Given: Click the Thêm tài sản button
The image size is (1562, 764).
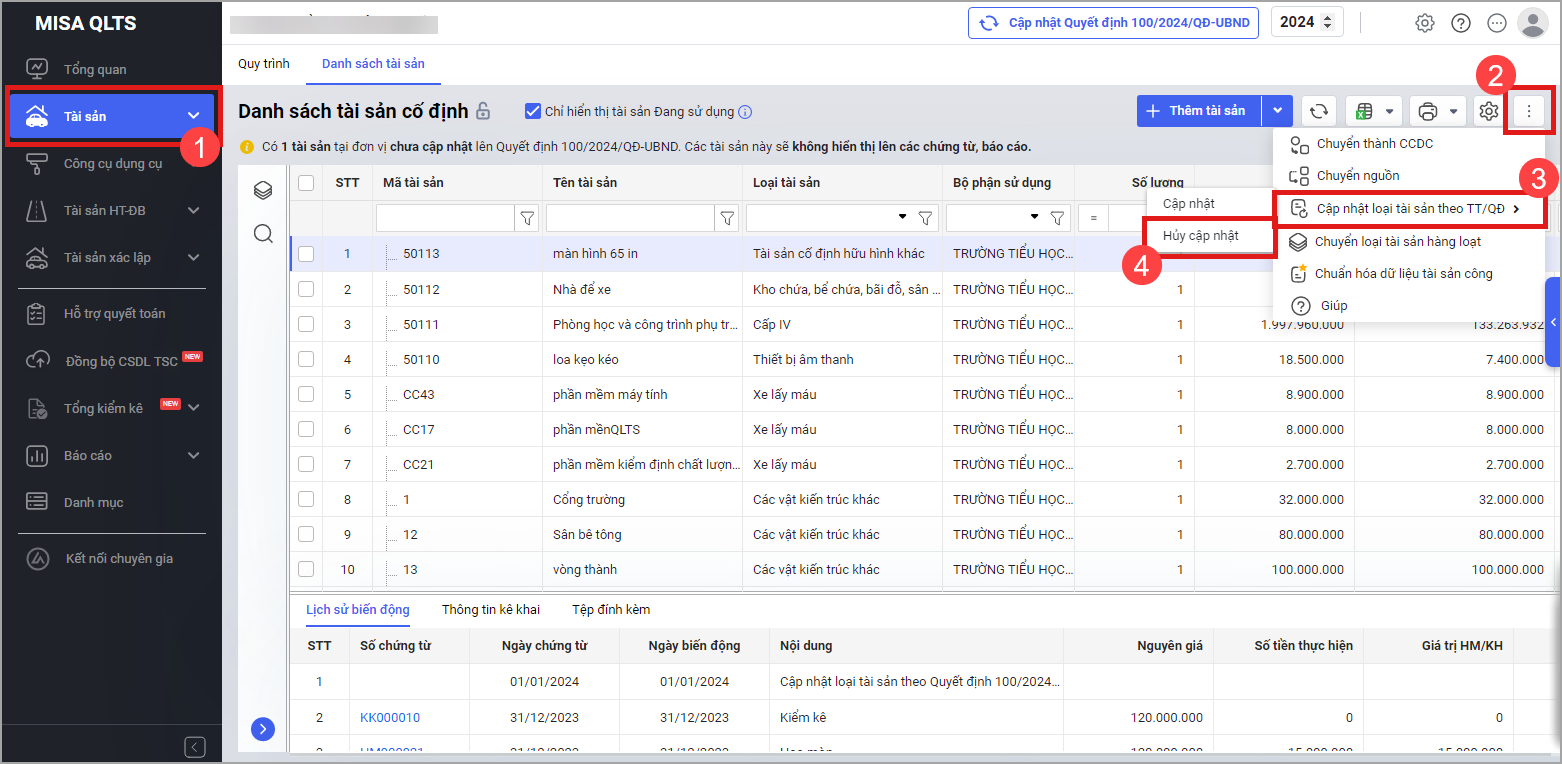Looking at the screenshot, I should pyautogui.click(x=1198, y=111).
